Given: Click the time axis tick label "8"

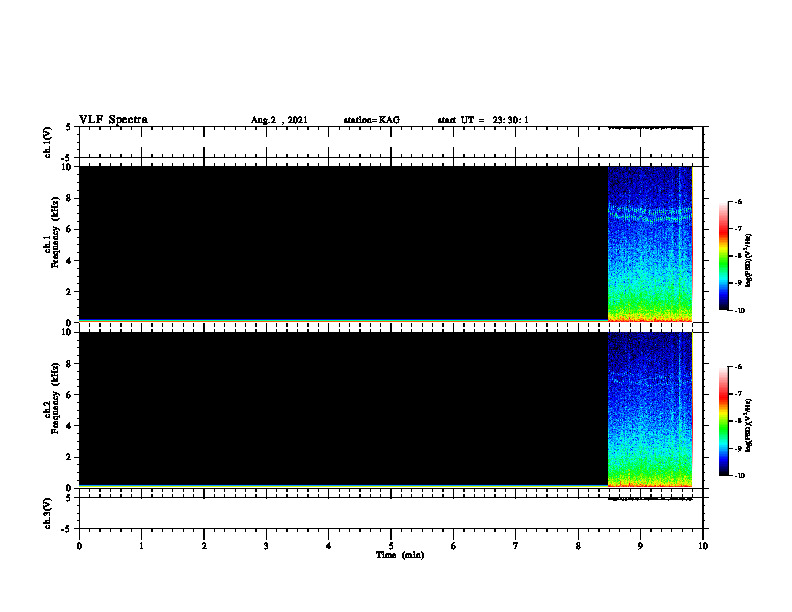Looking at the screenshot, I should point(578,546).
